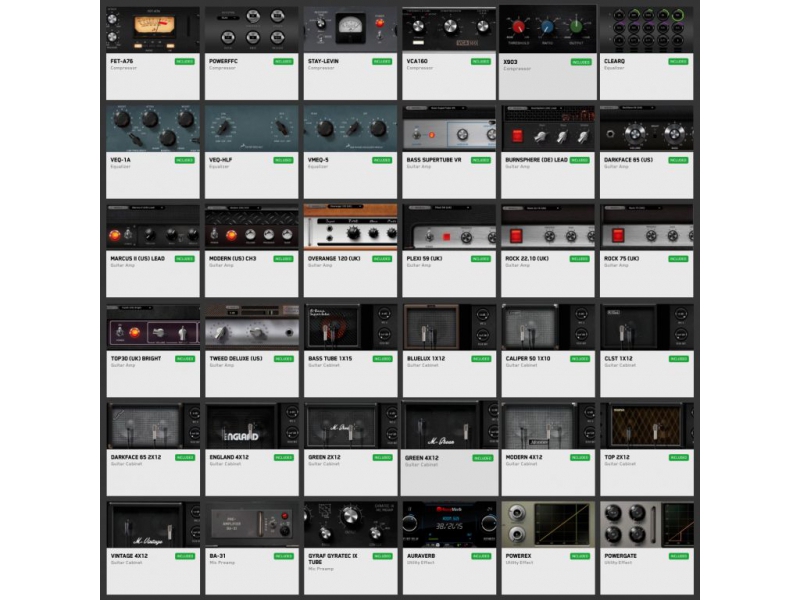Image resolution: width=800 pixels, height=600 pixels.
Task: Select the Powerex utility effect thumbnail
Action: [x=548, y=524]
